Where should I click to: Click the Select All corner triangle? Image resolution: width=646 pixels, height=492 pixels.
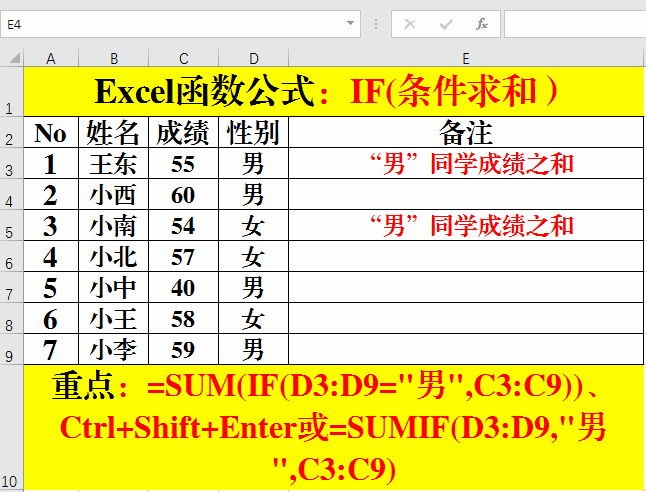click(x=14, y=58)
